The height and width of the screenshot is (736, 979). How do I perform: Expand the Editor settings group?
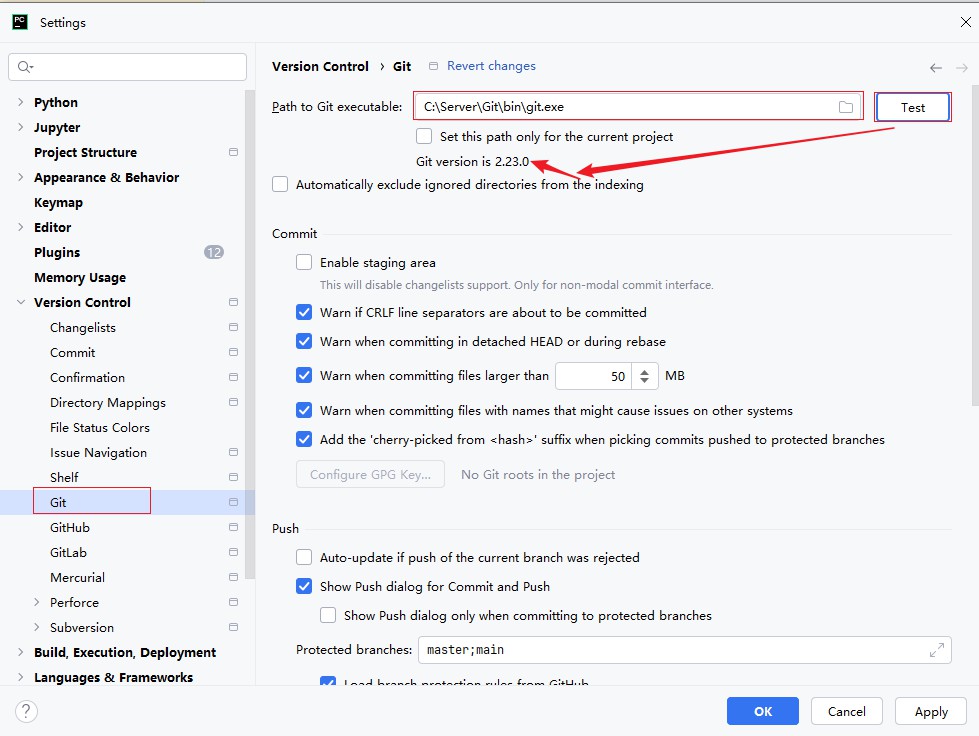pyautogui.click(x=21, y=227)
